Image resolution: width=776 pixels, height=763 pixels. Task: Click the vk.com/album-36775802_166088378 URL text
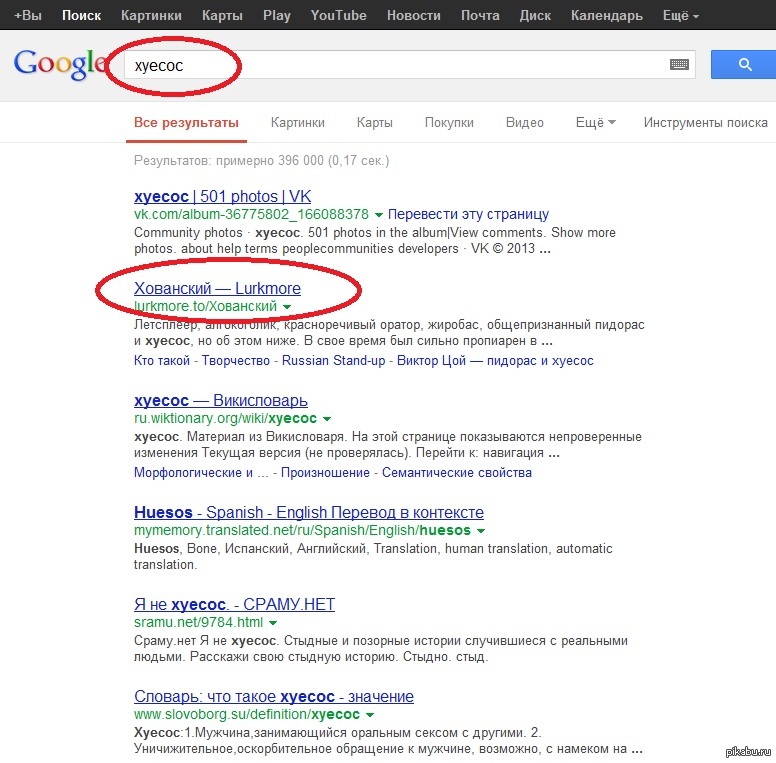(251, 215)
